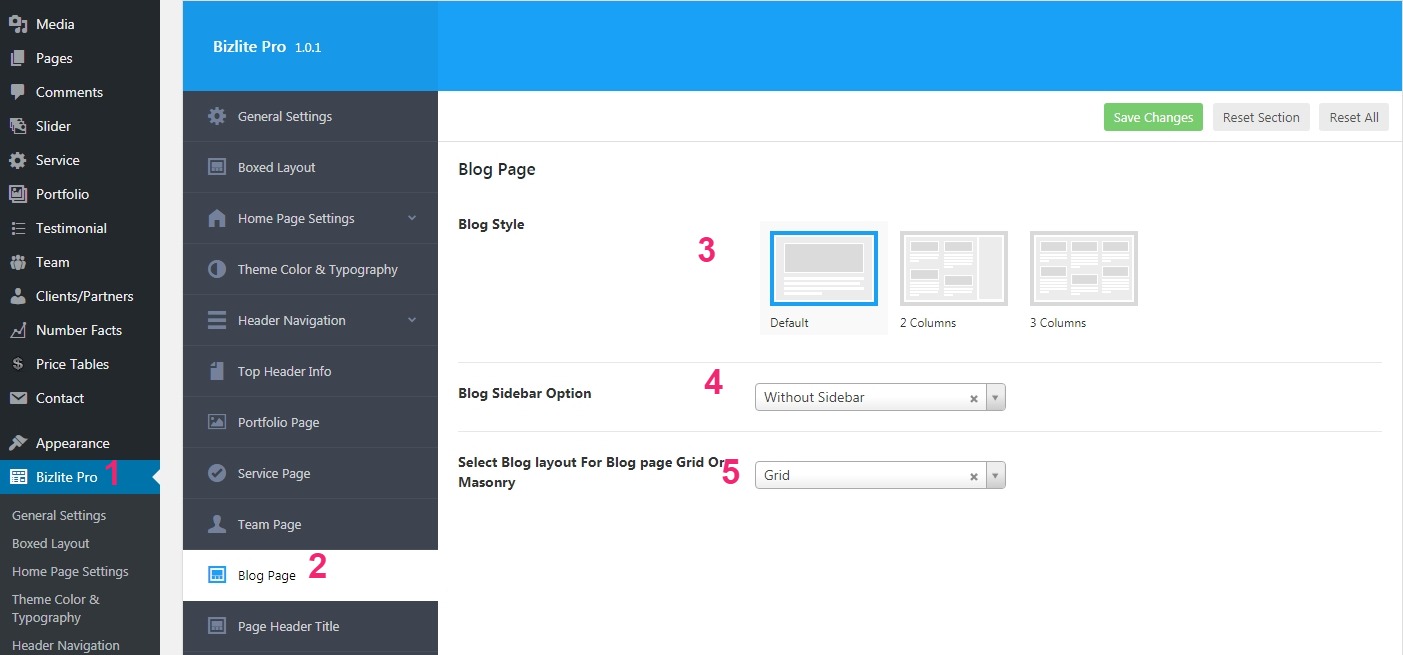Open the Top Header Info tab
This screenshot has height=655, width=1403.
tap(310, 371)
